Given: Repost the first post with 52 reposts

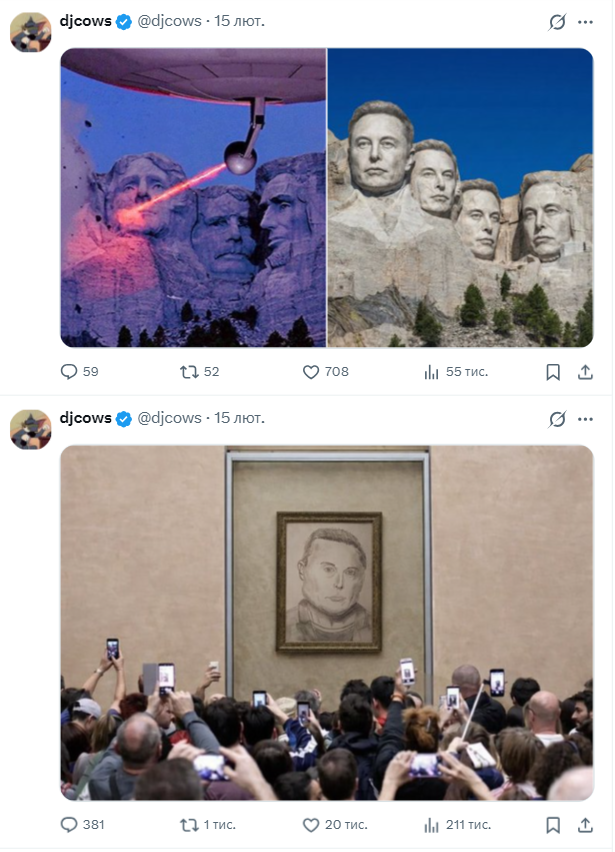Looking at the screenshot, I should pyautogui.click(x=189, y=372).
